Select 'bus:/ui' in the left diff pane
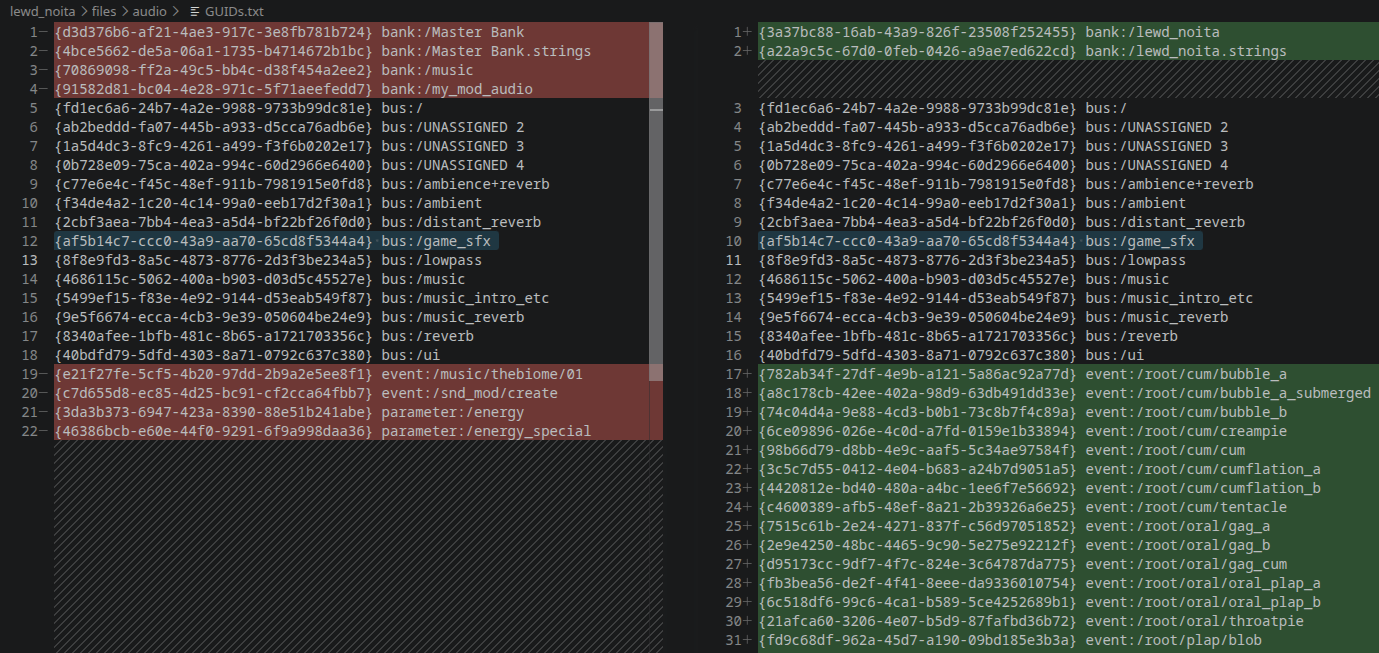 (412, 355)
